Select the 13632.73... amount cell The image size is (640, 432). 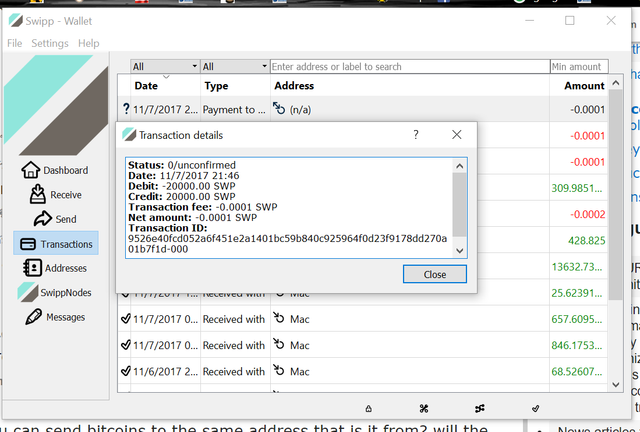pyautogui.click(x=578, y=267)
